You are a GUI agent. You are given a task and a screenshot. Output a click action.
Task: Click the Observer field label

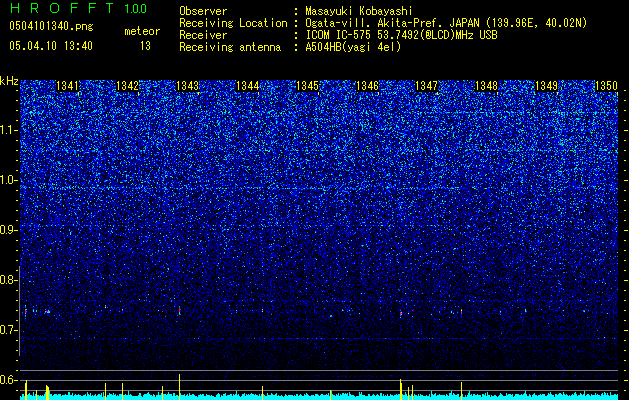coord(203,11)
